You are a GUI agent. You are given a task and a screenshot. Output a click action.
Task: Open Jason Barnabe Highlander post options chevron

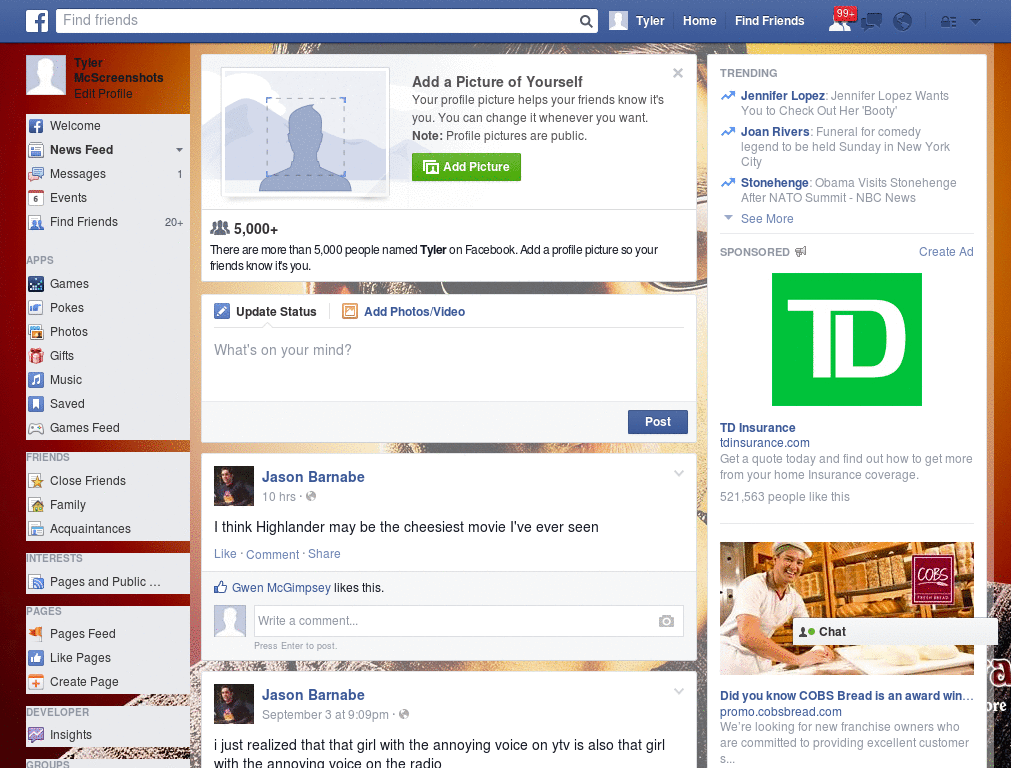coord(679,473)
